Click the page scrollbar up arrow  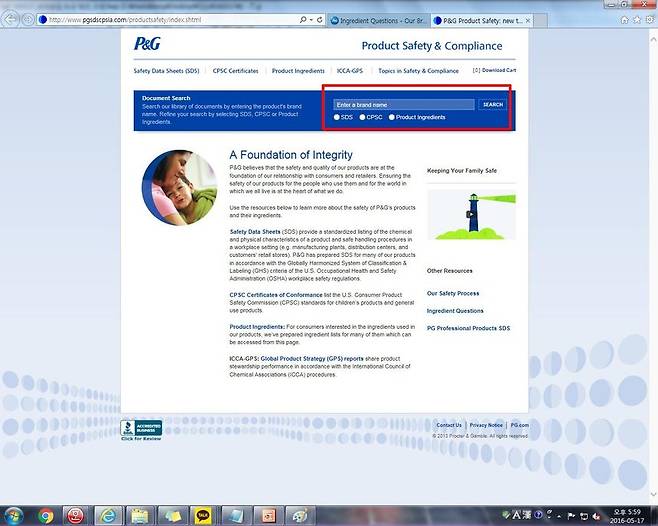tap(653, 39)
